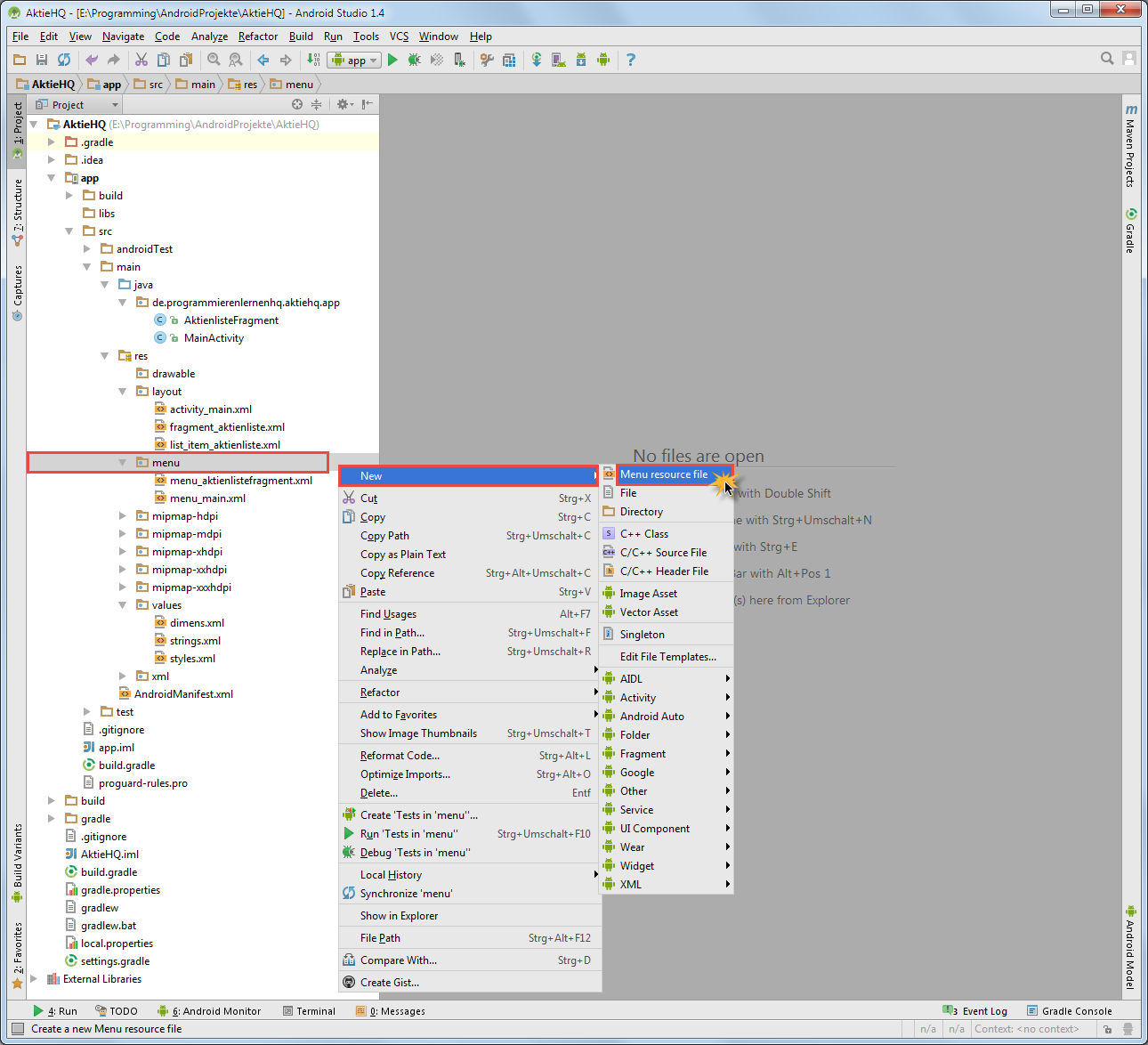The image size is (1148, 1045).
Task: Expand the .gradle folder
Action: tap(52, 142)
